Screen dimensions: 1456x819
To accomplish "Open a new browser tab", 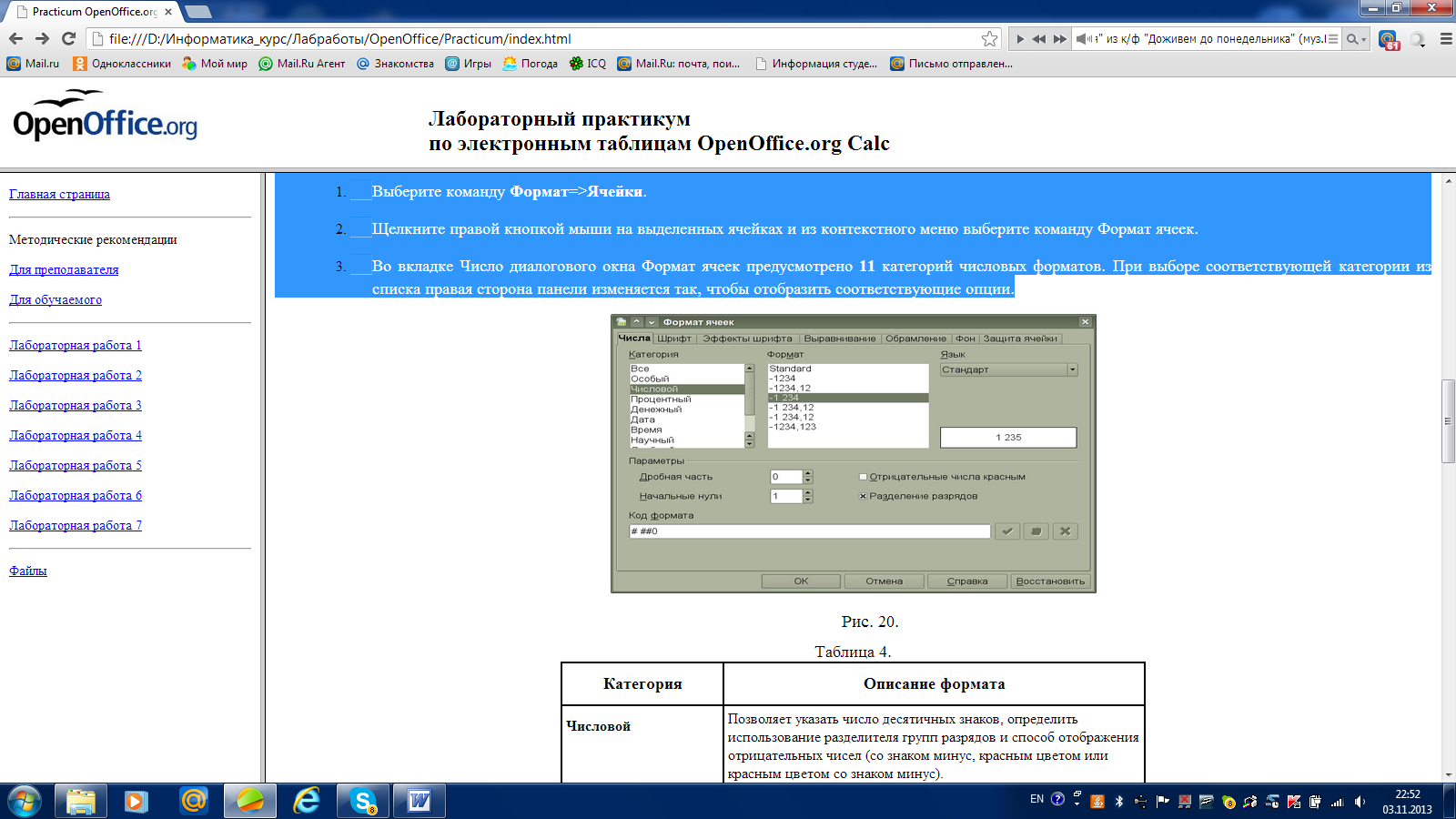I will click(197, 12).
